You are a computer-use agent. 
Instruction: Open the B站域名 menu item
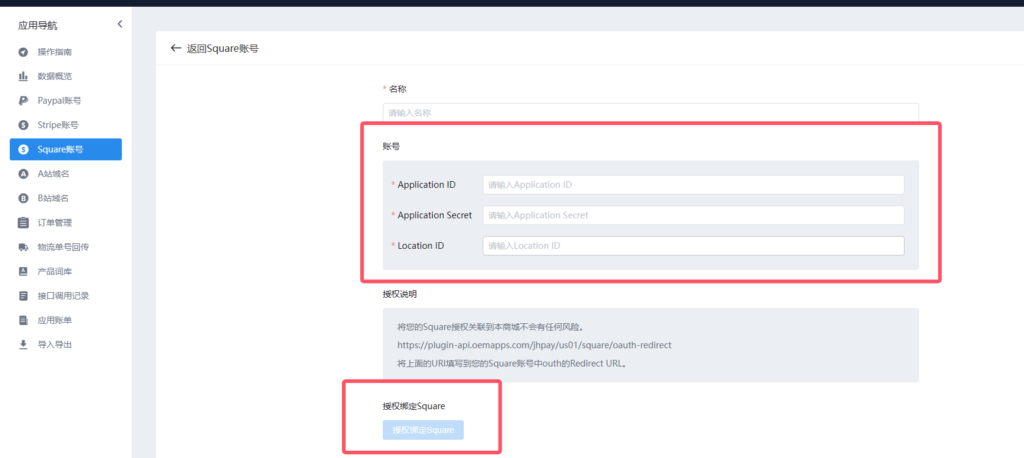[x=65, y=198]
